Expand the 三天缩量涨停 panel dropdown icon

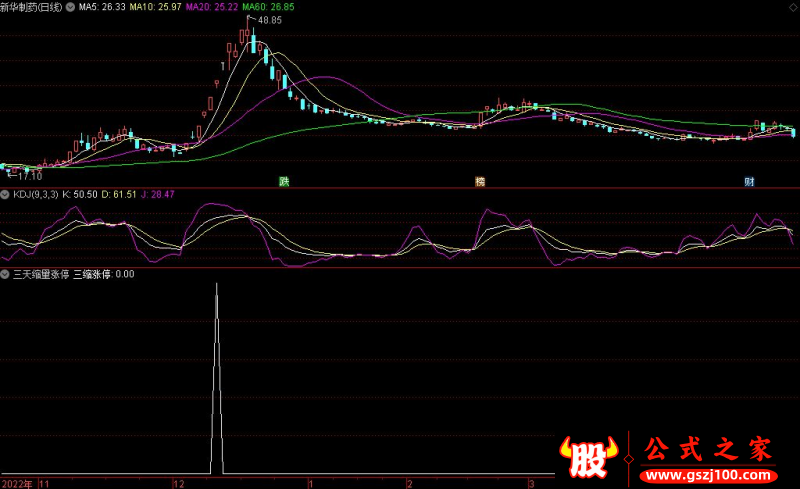(5, 272)
